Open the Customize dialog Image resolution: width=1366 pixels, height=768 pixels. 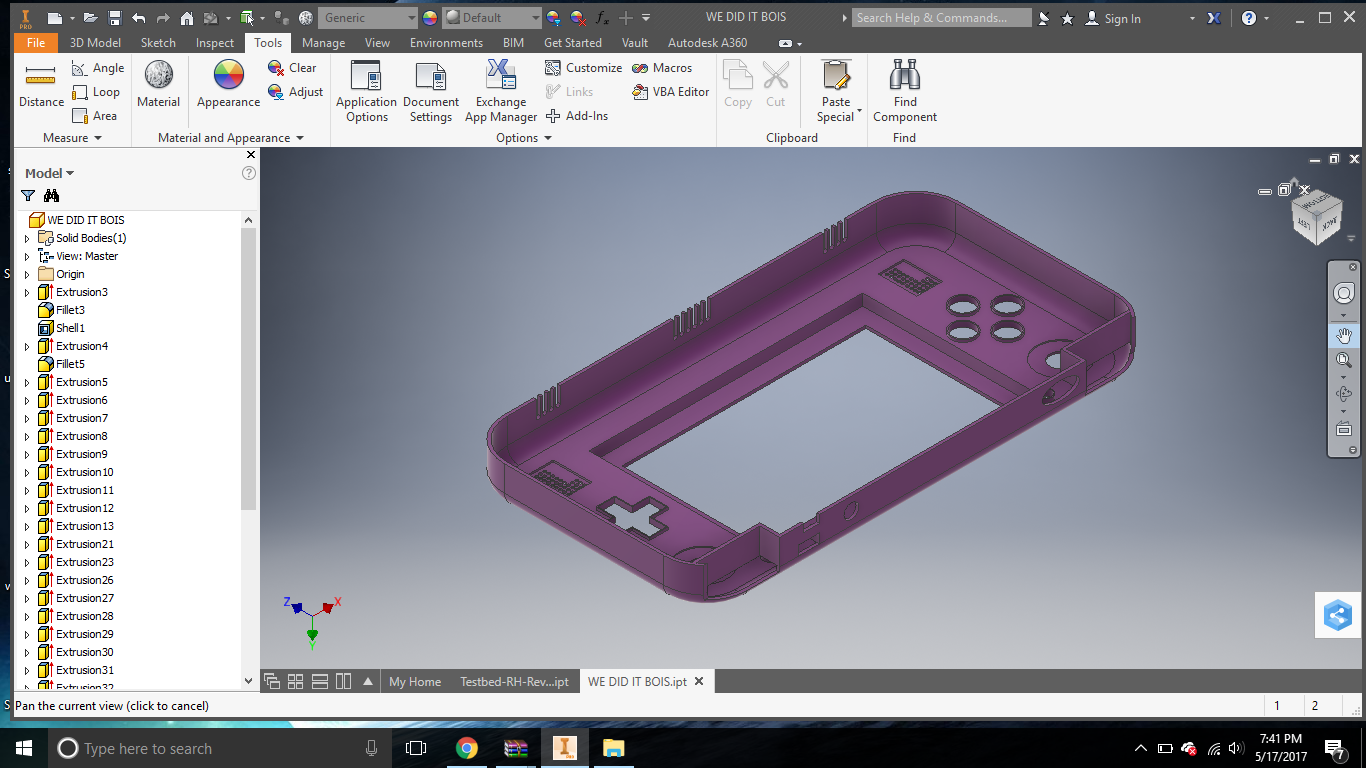pos(583,68)
